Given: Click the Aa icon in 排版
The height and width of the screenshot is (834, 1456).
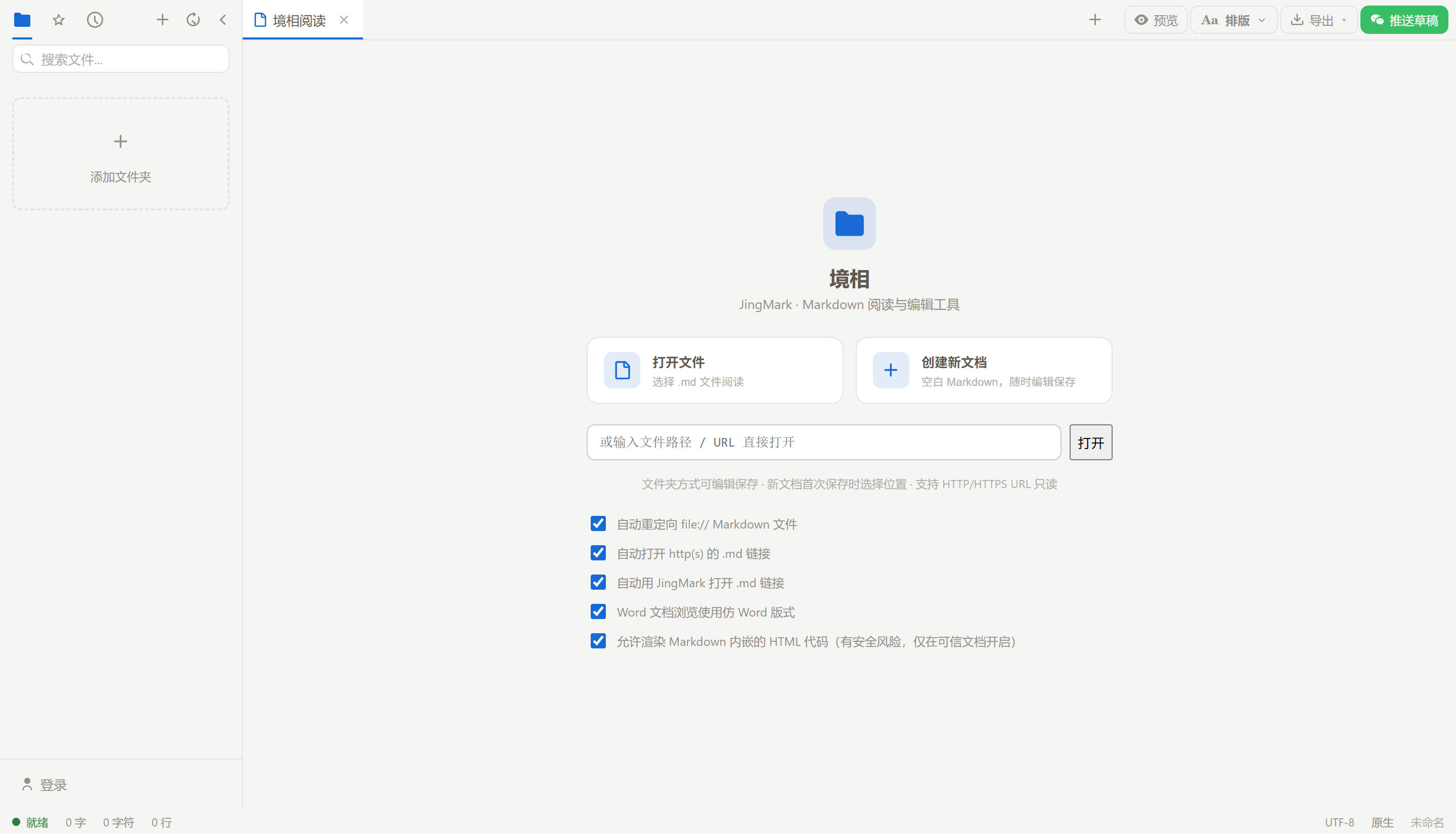Looking at the screenshot, I should point(1209,20).
